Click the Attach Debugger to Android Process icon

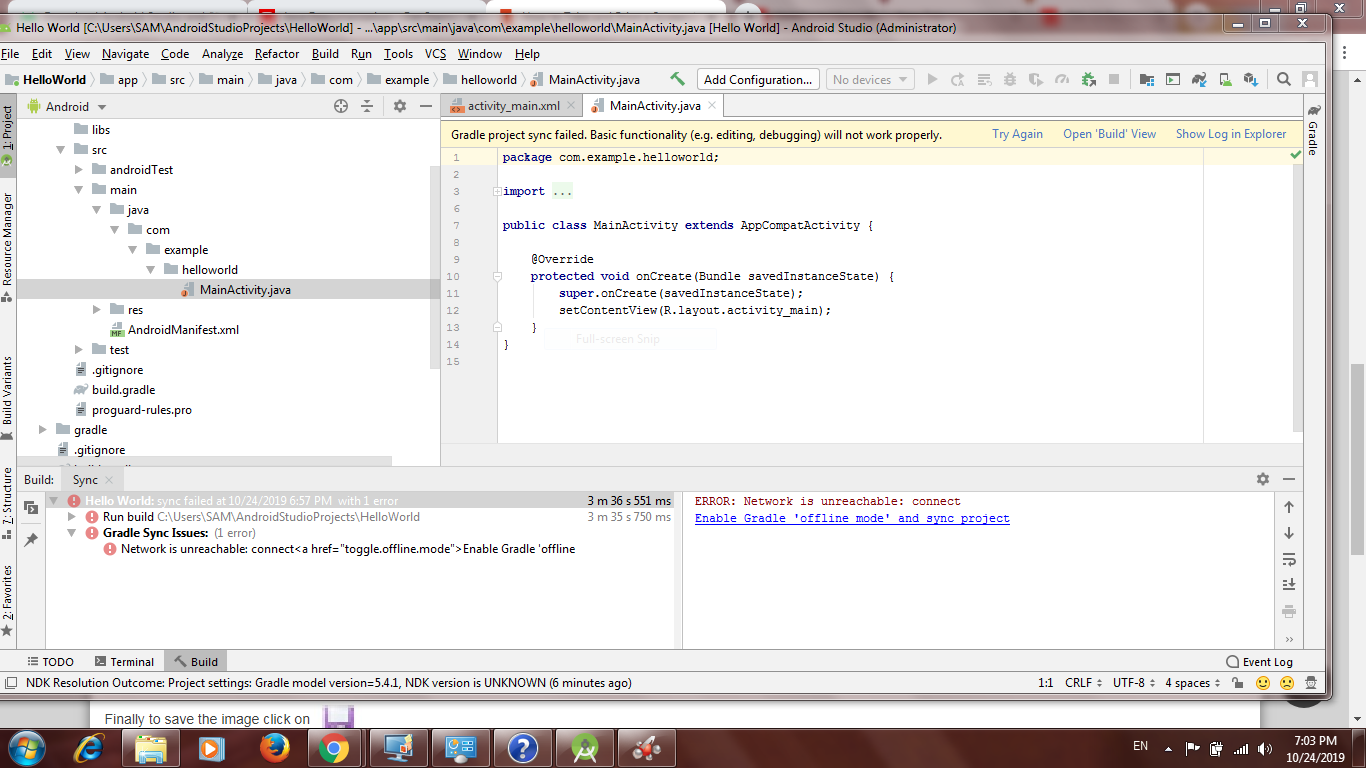coord(1088,79)
